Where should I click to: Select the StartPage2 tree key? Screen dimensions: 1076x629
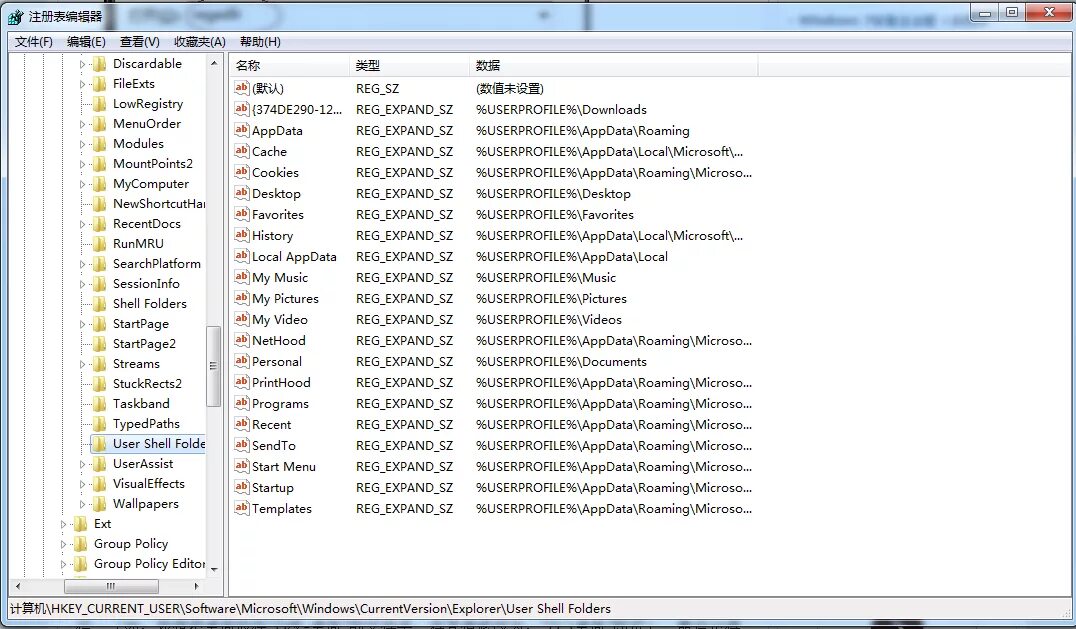144,344
